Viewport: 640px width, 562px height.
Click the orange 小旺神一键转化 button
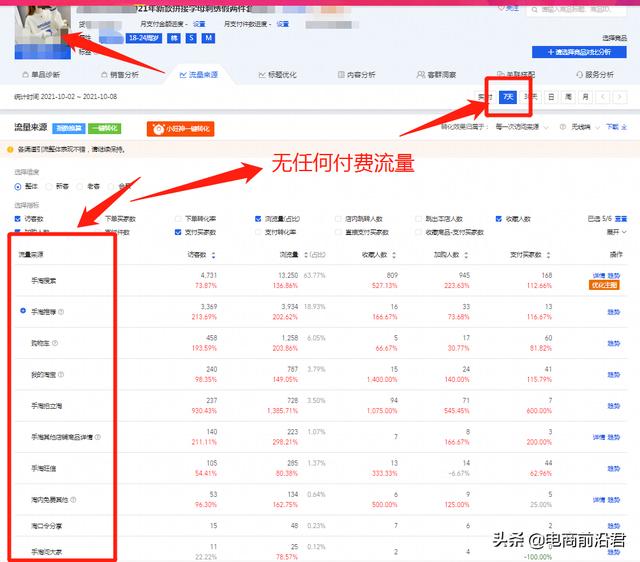click(180, 129)
